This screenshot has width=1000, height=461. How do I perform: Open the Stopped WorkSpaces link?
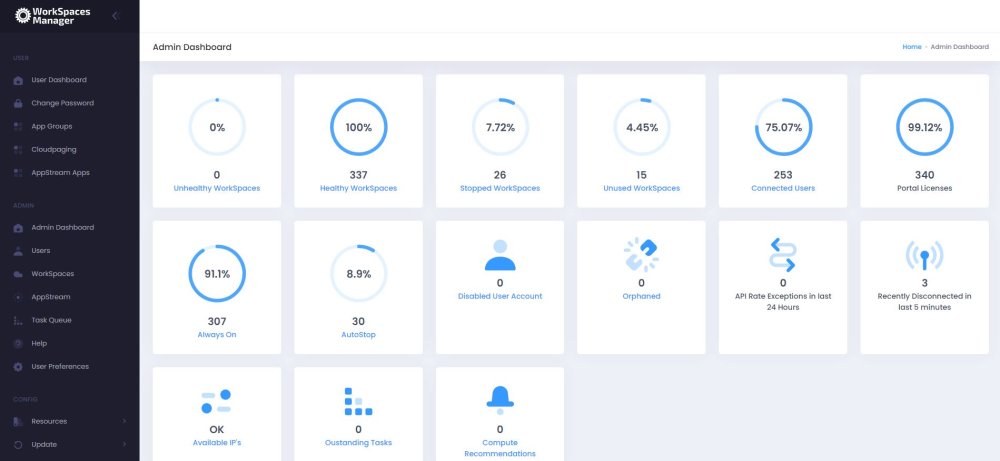point(500,189)
